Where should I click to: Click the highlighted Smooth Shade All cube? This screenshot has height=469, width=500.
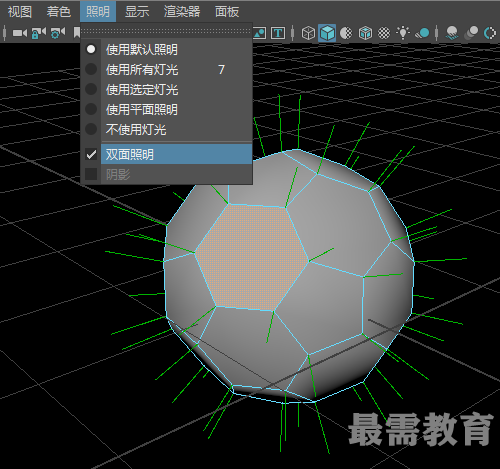(327, 33)
